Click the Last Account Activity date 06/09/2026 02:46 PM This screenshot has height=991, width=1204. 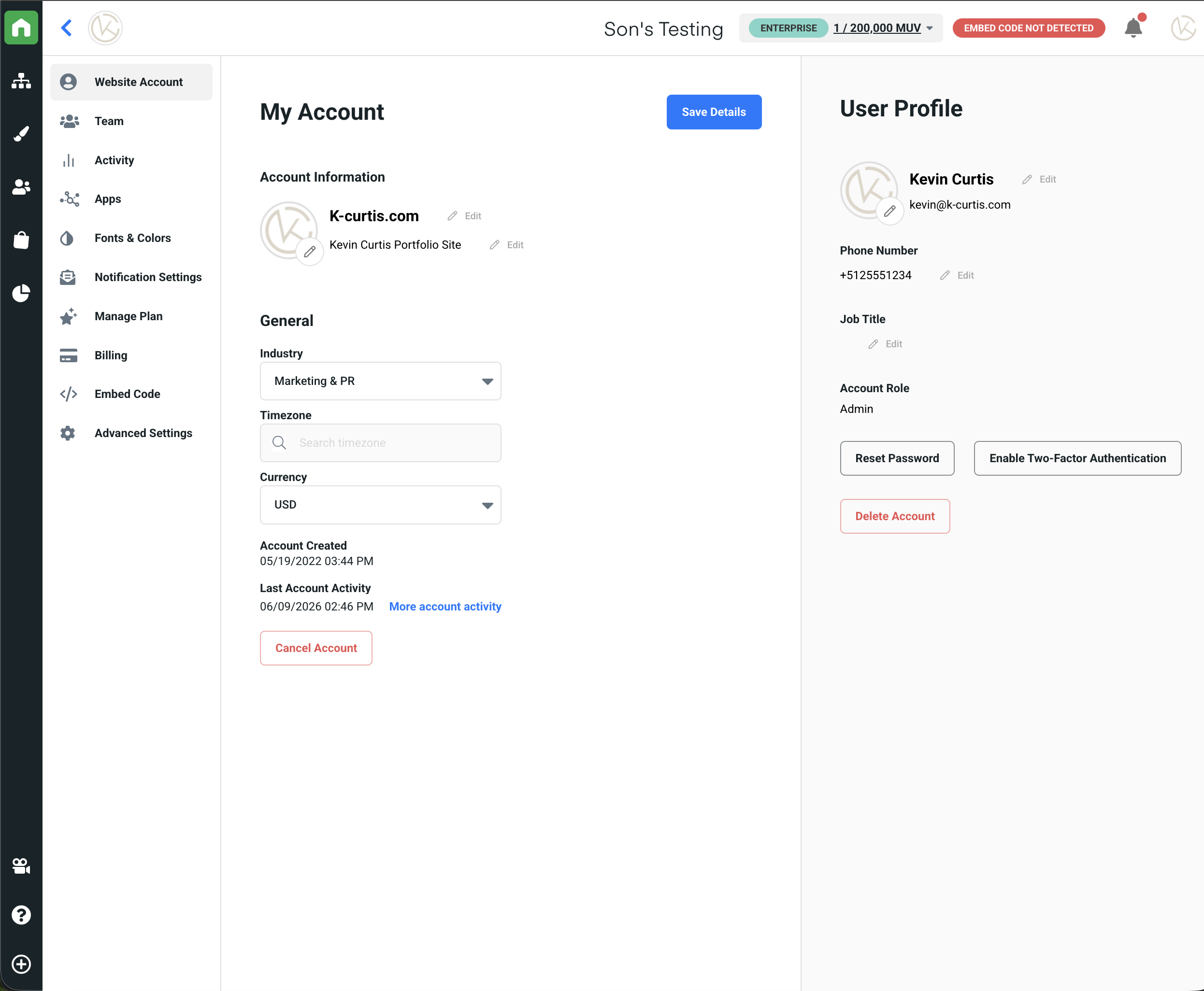[316, 607]
